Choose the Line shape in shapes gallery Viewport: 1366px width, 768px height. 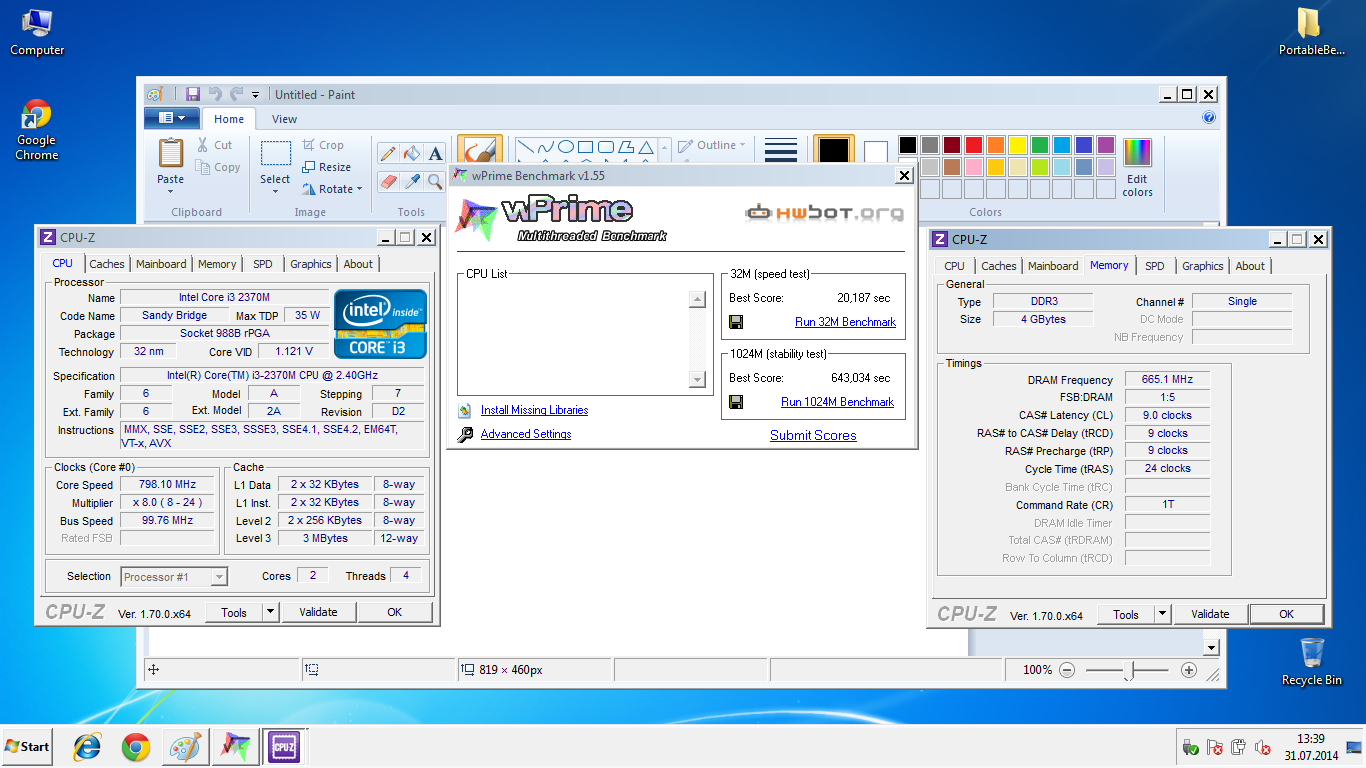524,147
